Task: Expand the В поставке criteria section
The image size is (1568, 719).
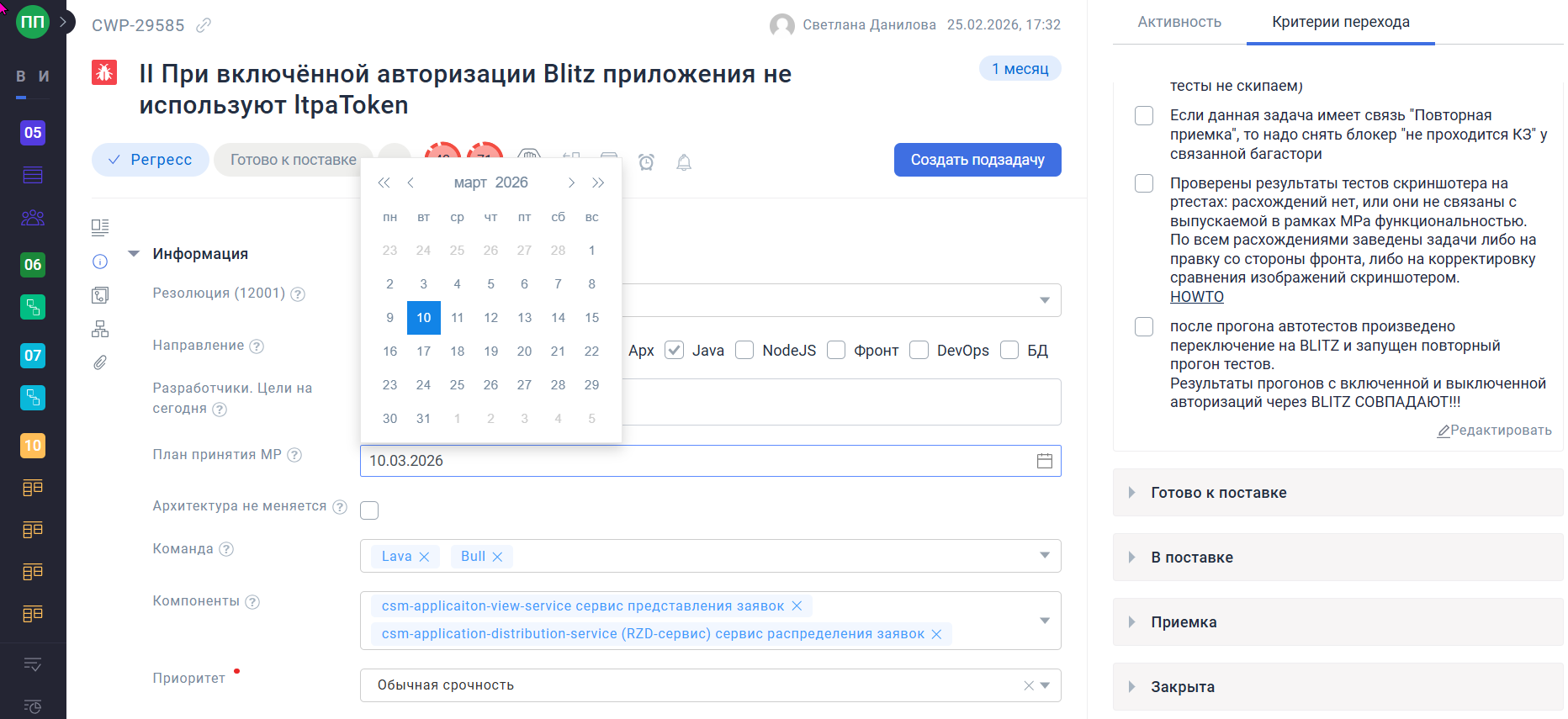Action: click(x=1338, y=558)
